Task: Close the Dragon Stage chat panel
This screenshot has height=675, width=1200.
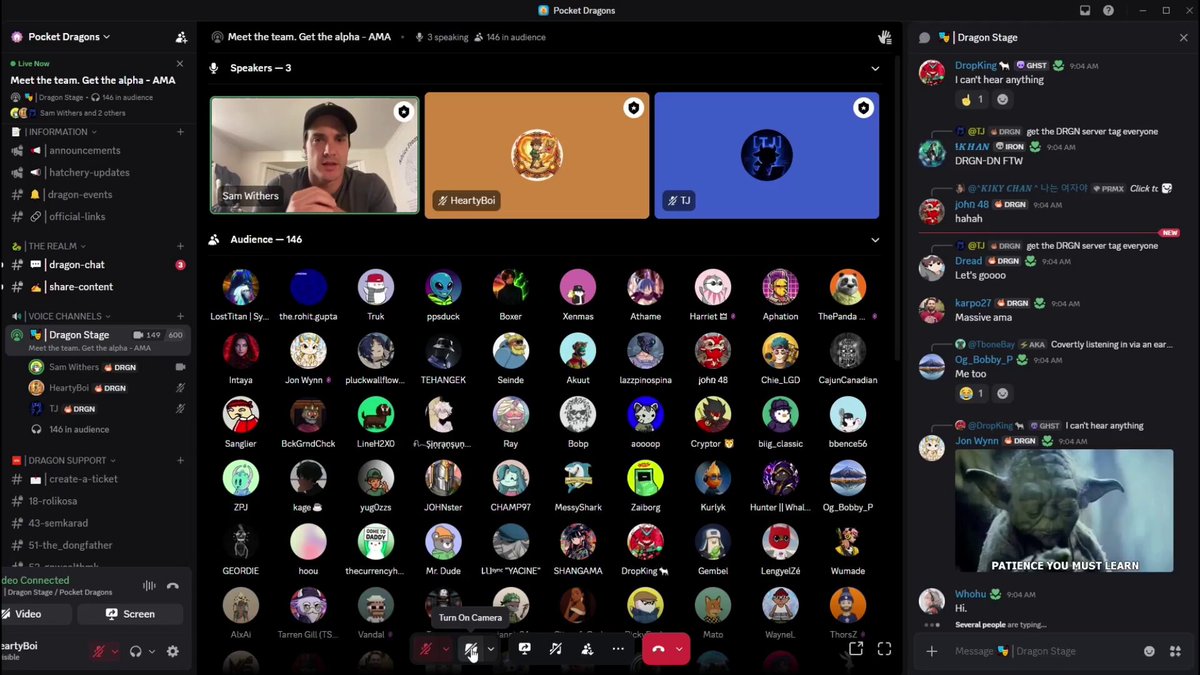Action: point(1184,37)
